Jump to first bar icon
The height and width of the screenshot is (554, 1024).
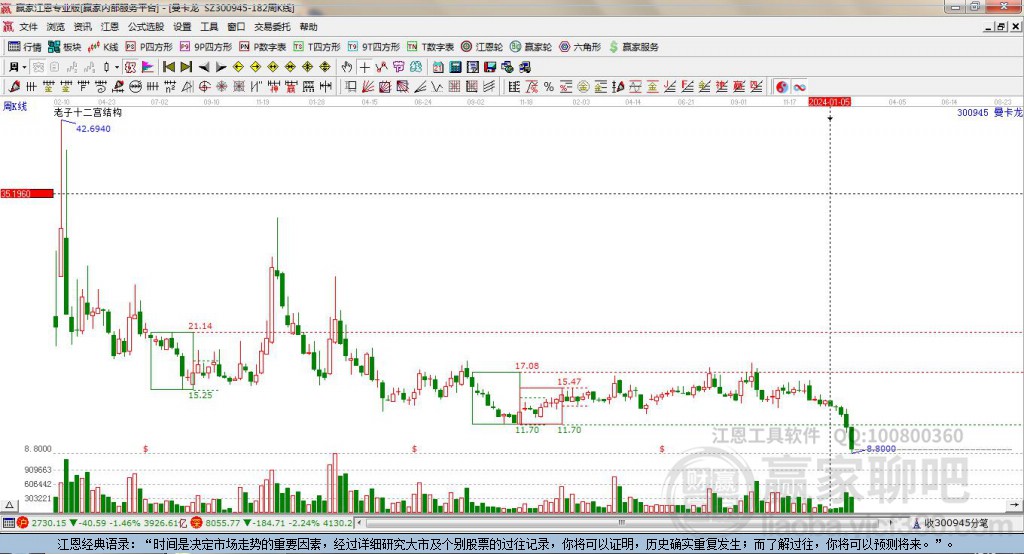(x=168, y=67)
